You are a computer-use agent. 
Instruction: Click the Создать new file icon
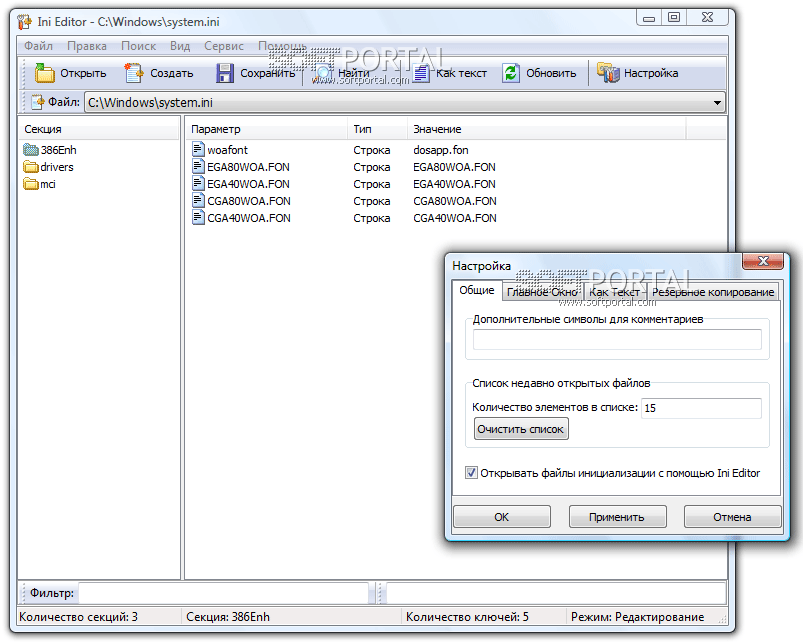tap(134, 73)
